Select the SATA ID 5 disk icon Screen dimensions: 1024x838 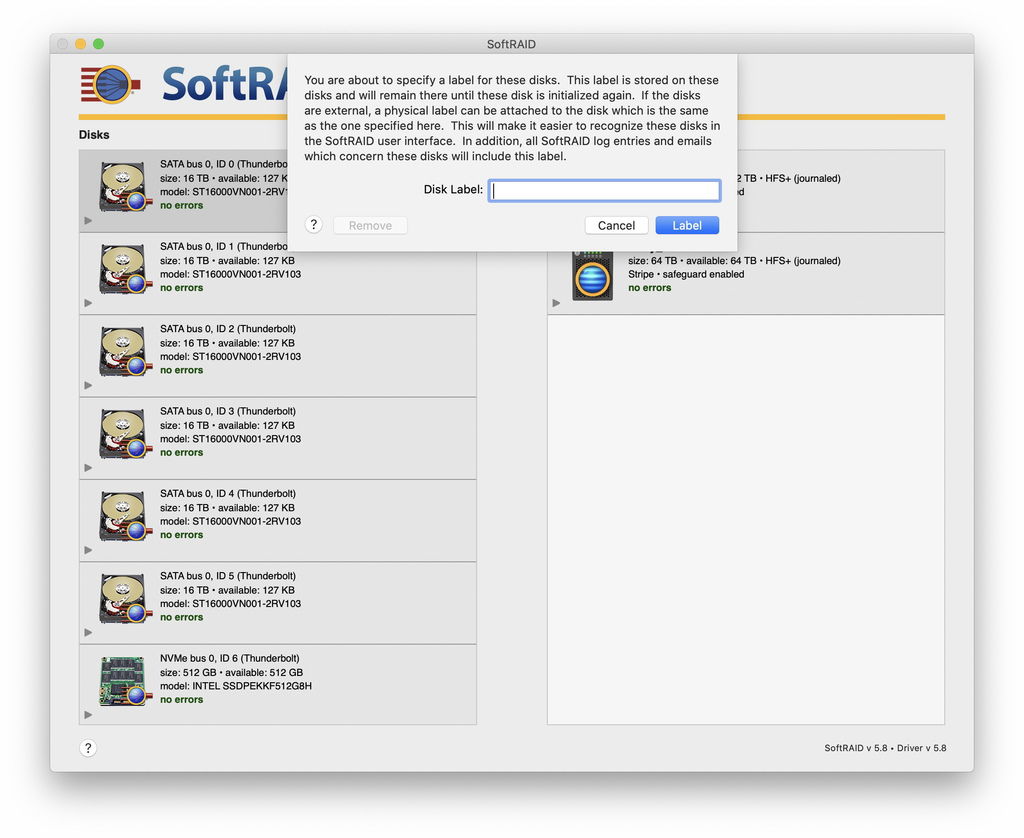pos(123,598)
